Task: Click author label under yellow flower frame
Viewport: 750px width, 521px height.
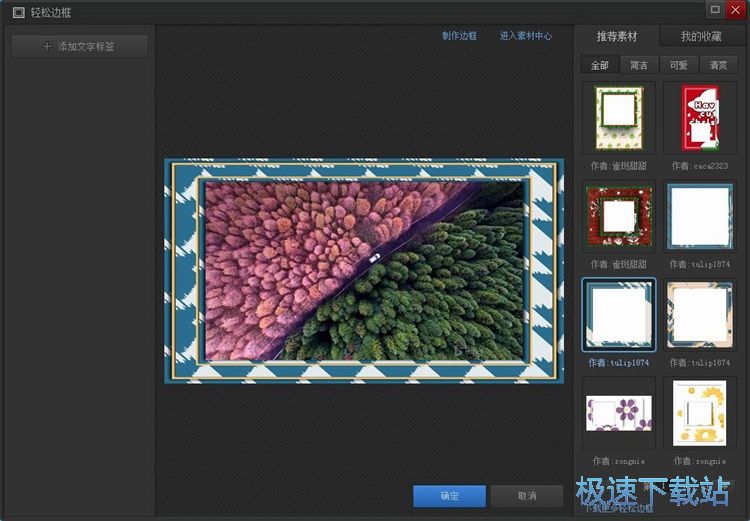Action: (x=700, y=461)
